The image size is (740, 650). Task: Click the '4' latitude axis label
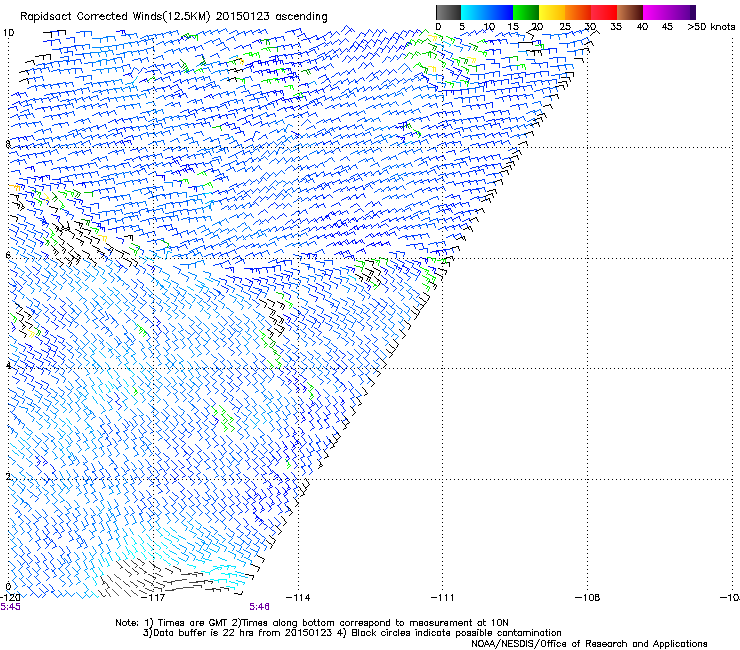point(8,366)
